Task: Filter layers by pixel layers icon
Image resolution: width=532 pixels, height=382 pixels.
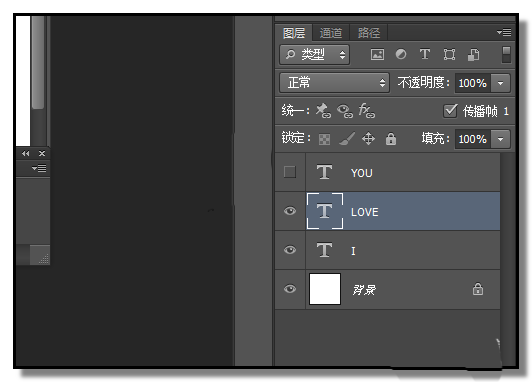Action: [x=377, y=55]
